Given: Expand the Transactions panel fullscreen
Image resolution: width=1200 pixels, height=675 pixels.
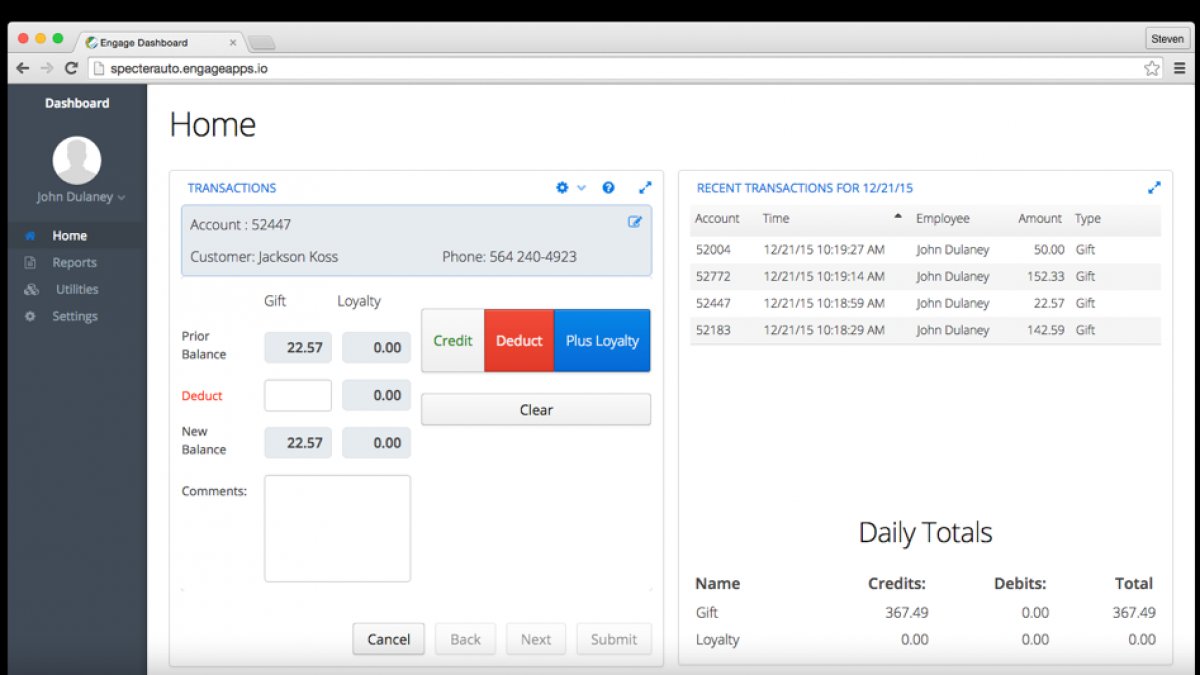Looking at the screenshot, I should (x=645, y=188).
